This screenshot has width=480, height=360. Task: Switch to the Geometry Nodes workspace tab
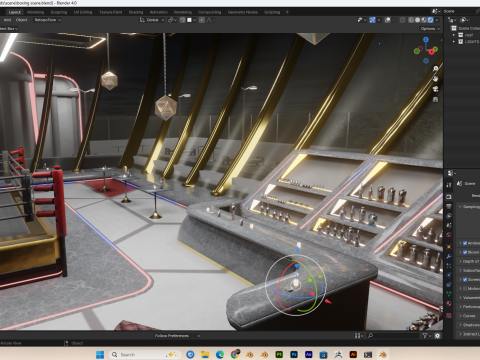243,12
